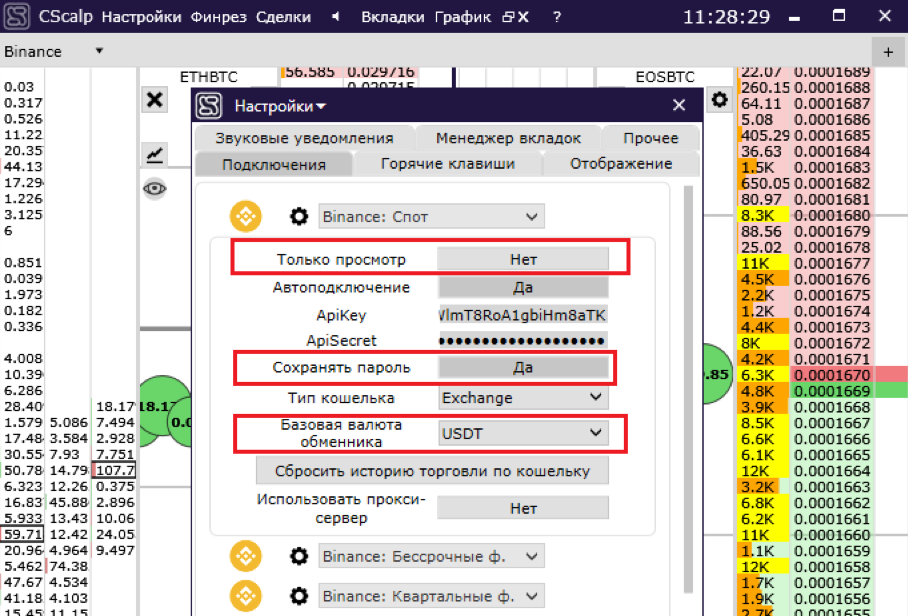908x616 pixels.
Task: Expand Binance: Квартальные ф. dropdown
Action: coord(431,596)
